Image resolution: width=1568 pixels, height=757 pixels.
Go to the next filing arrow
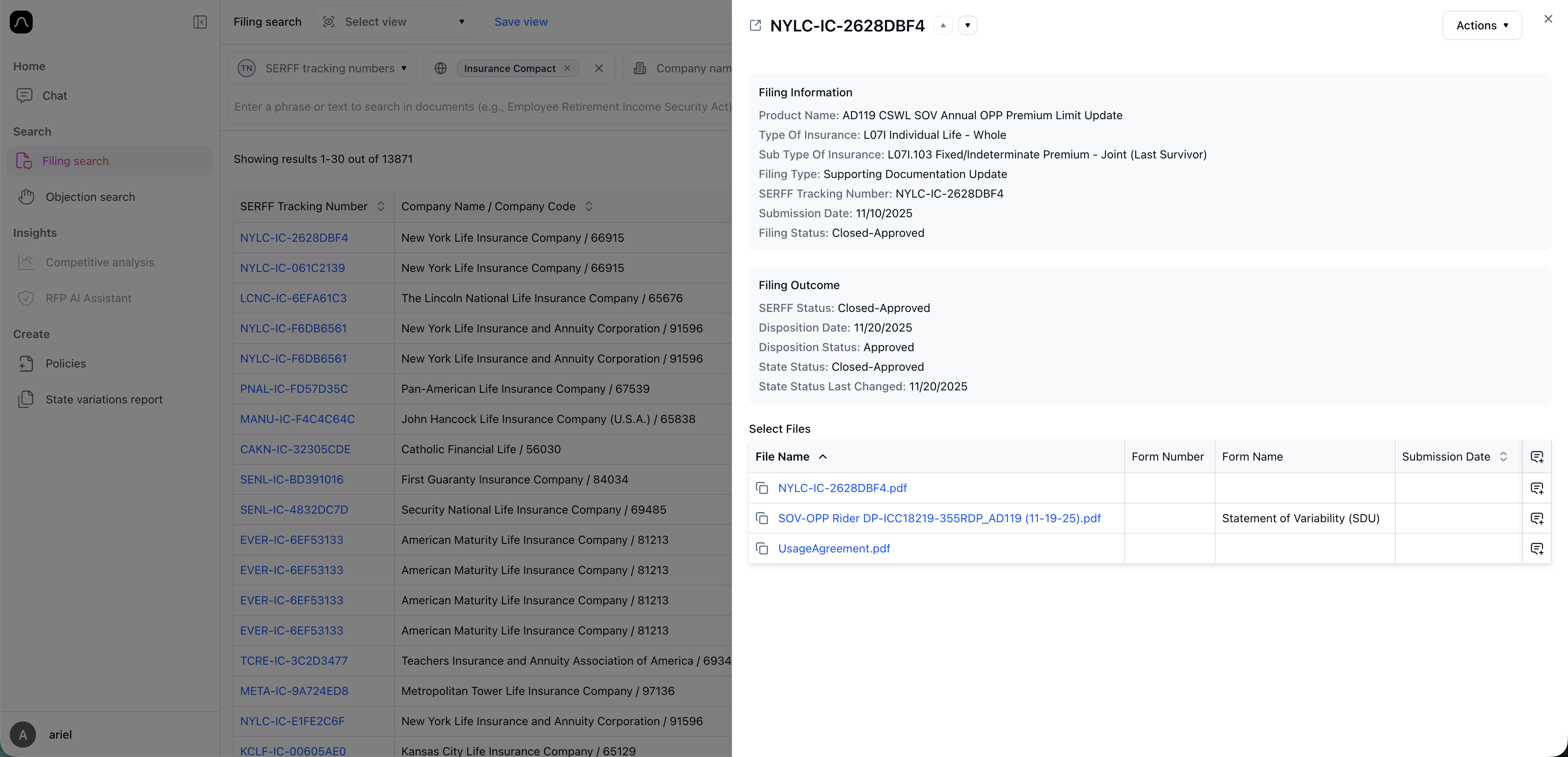[967, 26]
